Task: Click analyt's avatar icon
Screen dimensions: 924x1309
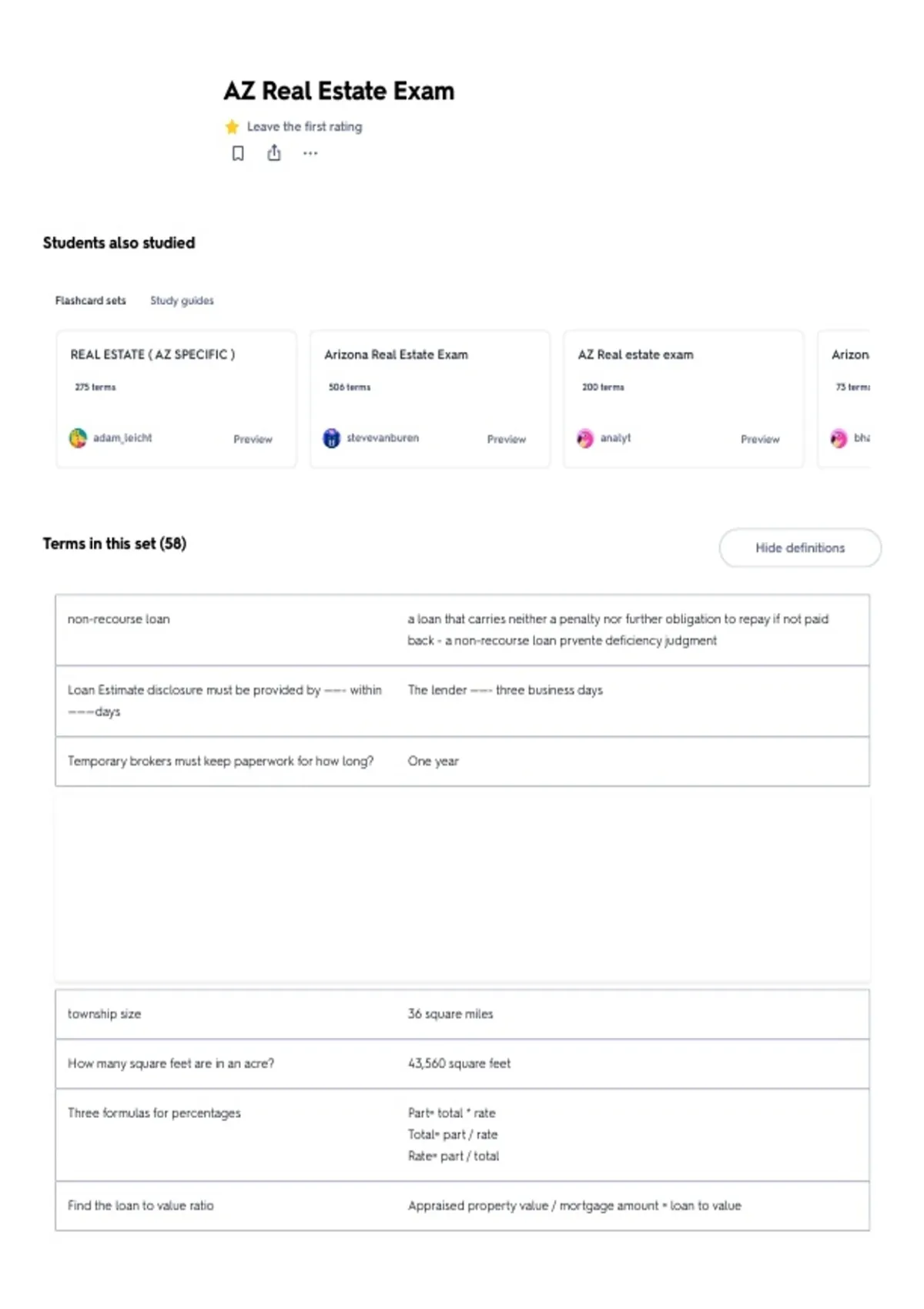Action: (585, 438)
